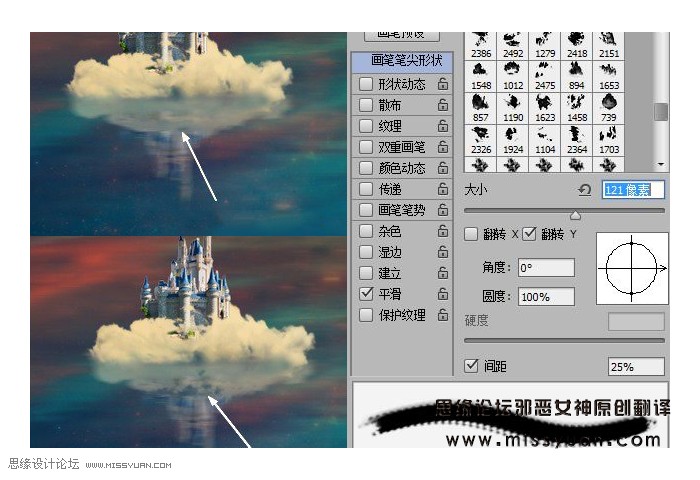Click brush size slider handle
700x480 pixels.
pos(575,216)
